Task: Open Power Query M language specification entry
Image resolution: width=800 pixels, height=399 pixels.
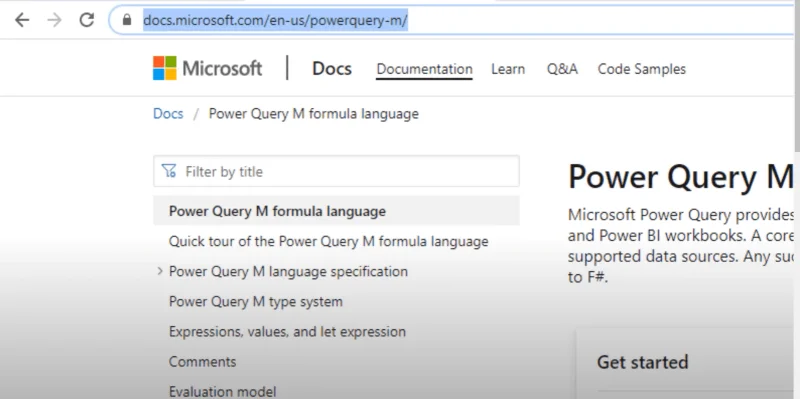Action: point(288,271)
